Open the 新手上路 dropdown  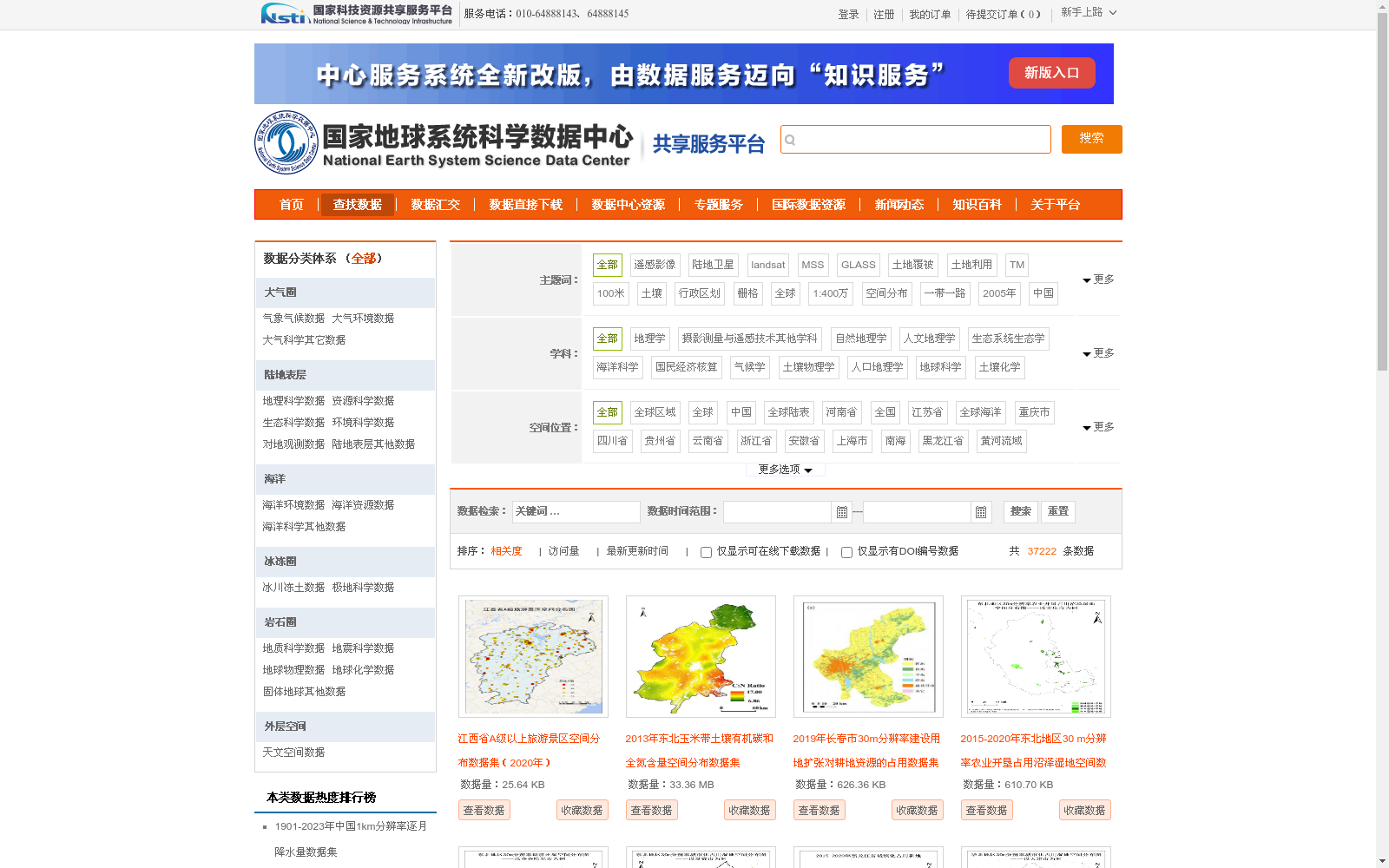[x=1089, y=12]
